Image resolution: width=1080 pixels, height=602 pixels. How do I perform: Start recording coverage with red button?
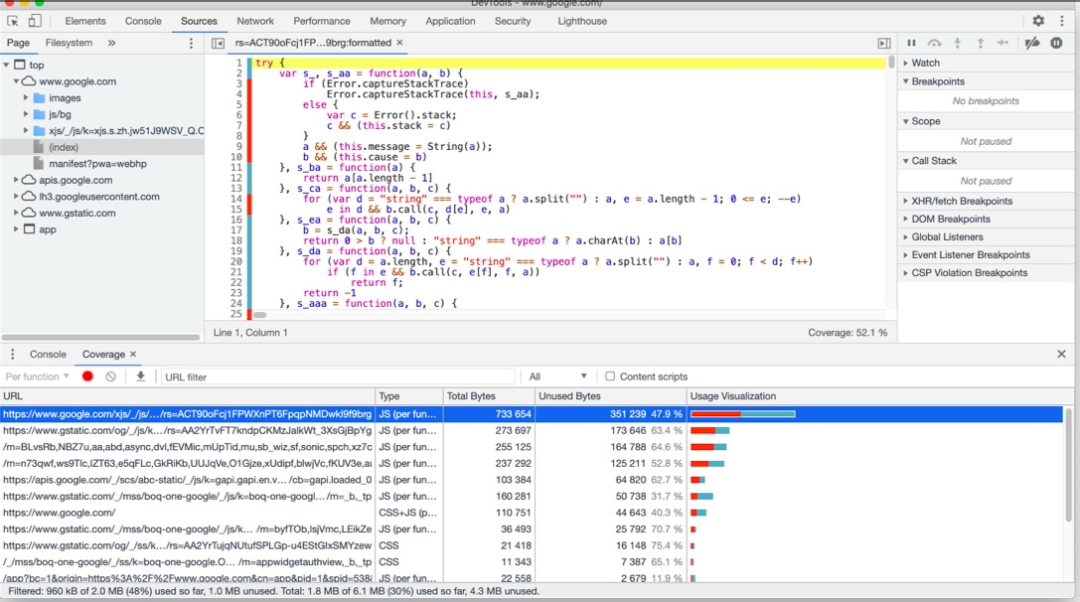[x=88, y=376]
